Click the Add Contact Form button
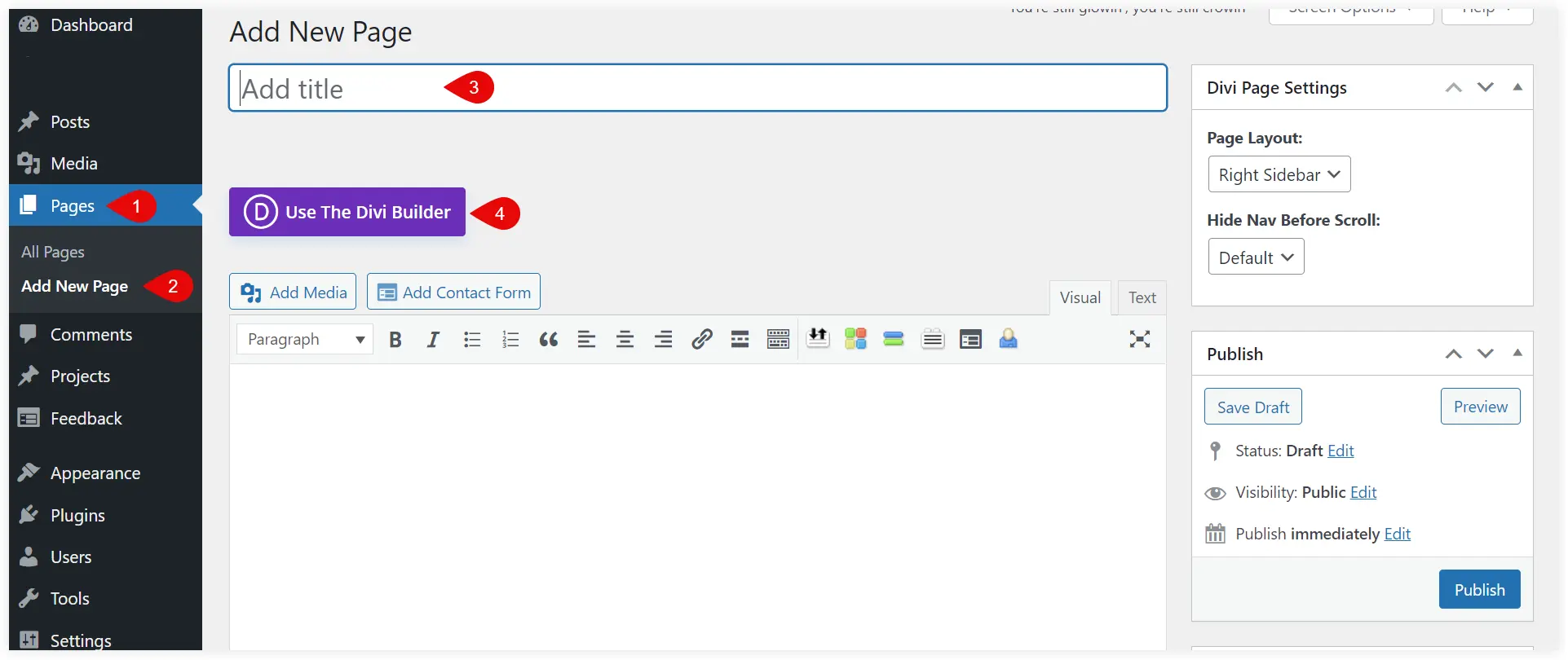Viewport: 1568px width, 660px height. pos(453,292)
